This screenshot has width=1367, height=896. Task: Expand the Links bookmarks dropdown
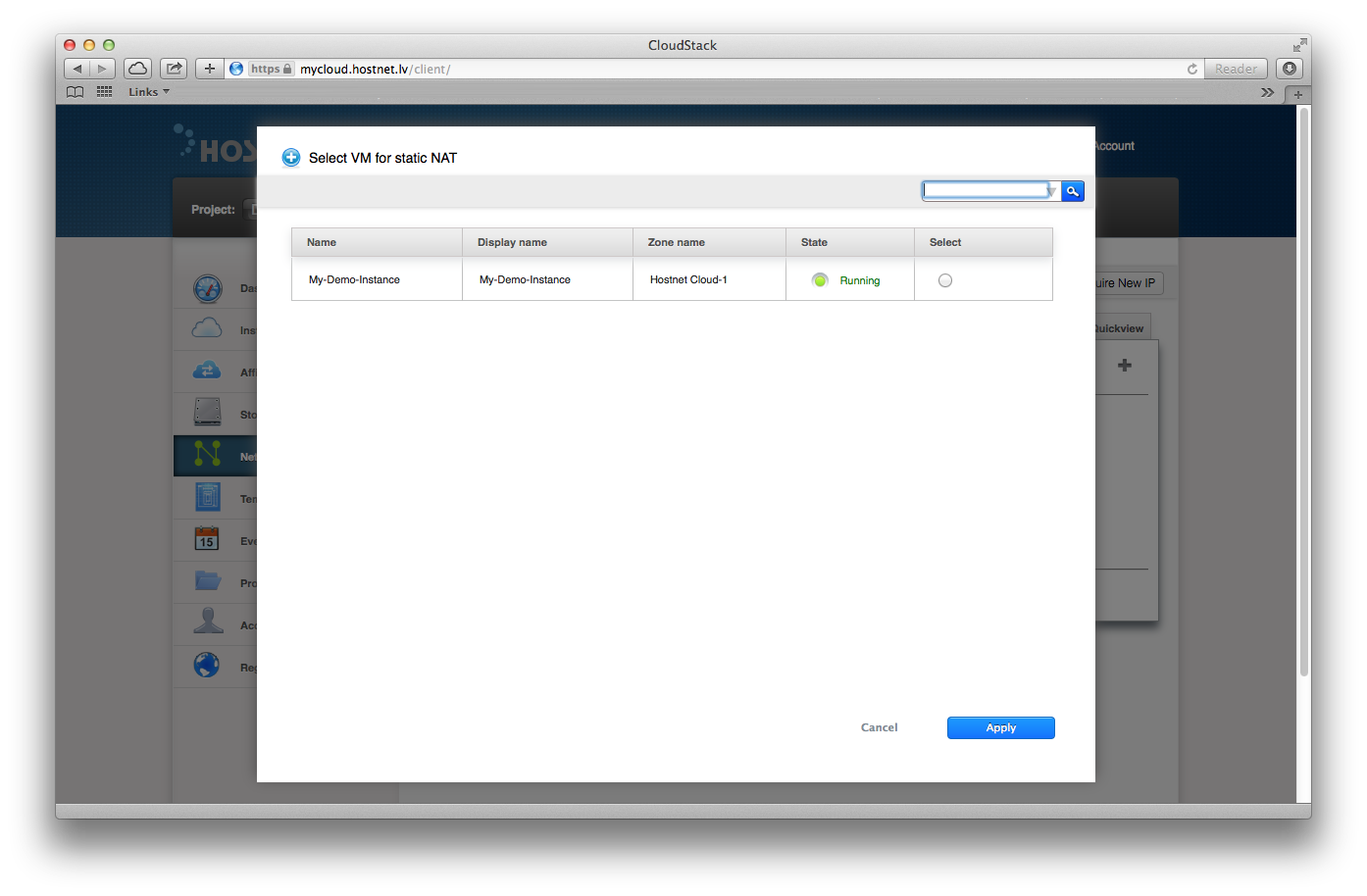tap(149, 92)
